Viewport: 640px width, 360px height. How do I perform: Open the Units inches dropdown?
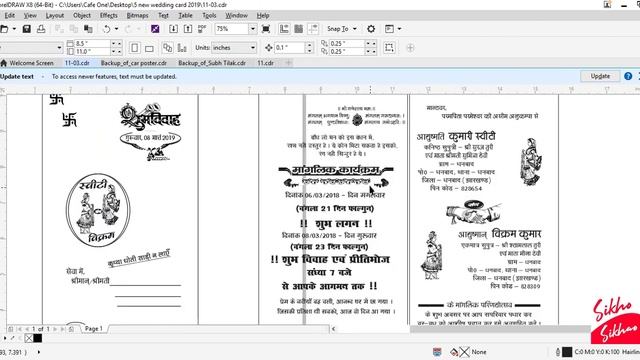click(x=253, y=48)
